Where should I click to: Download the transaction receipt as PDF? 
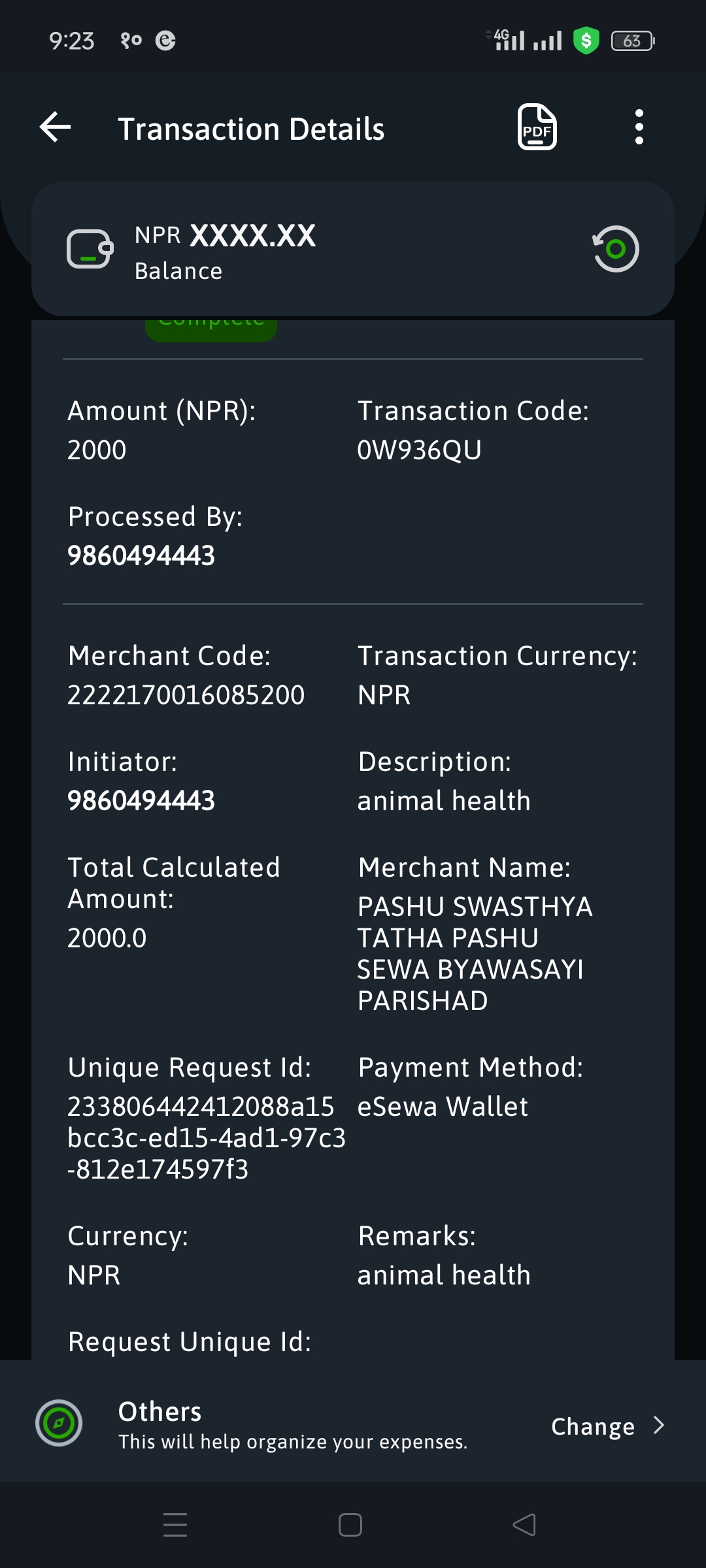pyautogui.click(x=537, y=127)
